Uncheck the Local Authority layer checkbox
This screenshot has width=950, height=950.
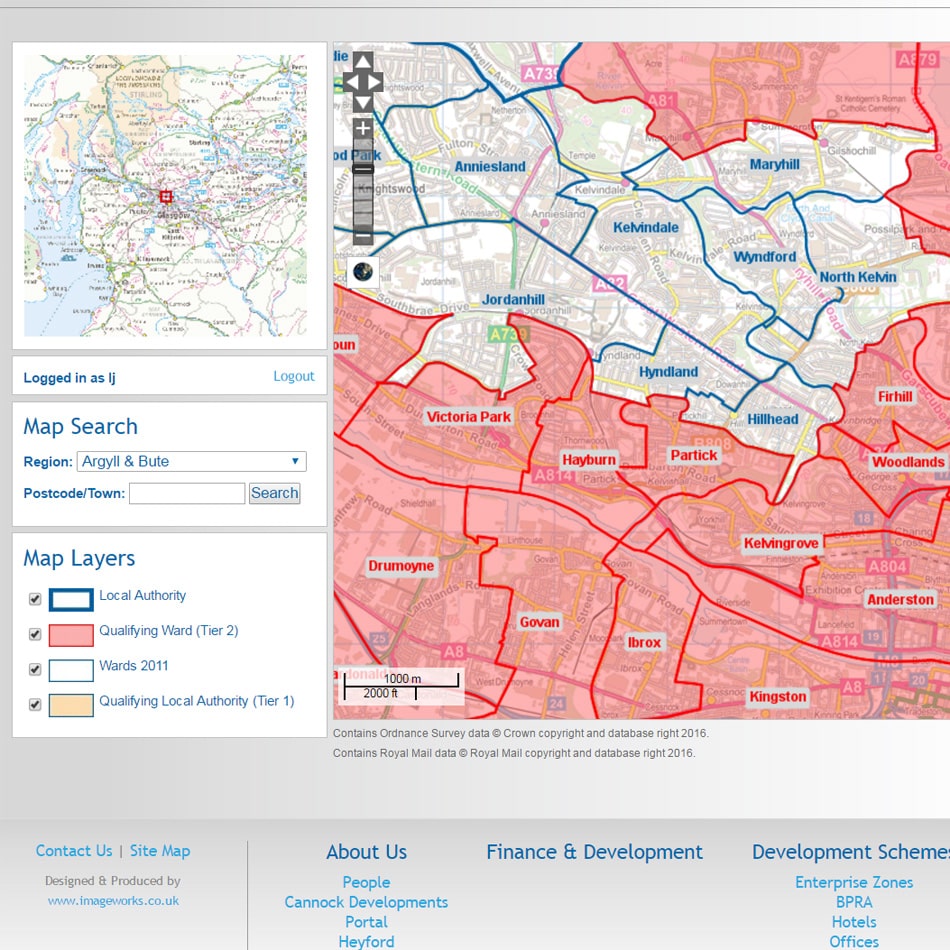[35, 600]
